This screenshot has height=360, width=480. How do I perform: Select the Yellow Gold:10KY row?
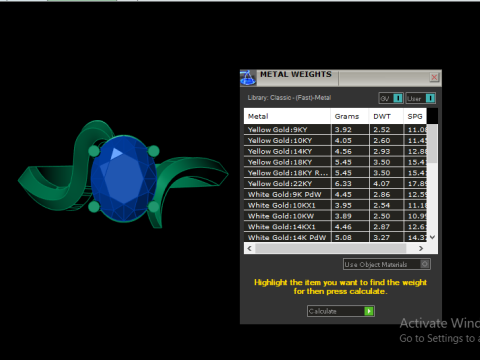pos(335,140)
